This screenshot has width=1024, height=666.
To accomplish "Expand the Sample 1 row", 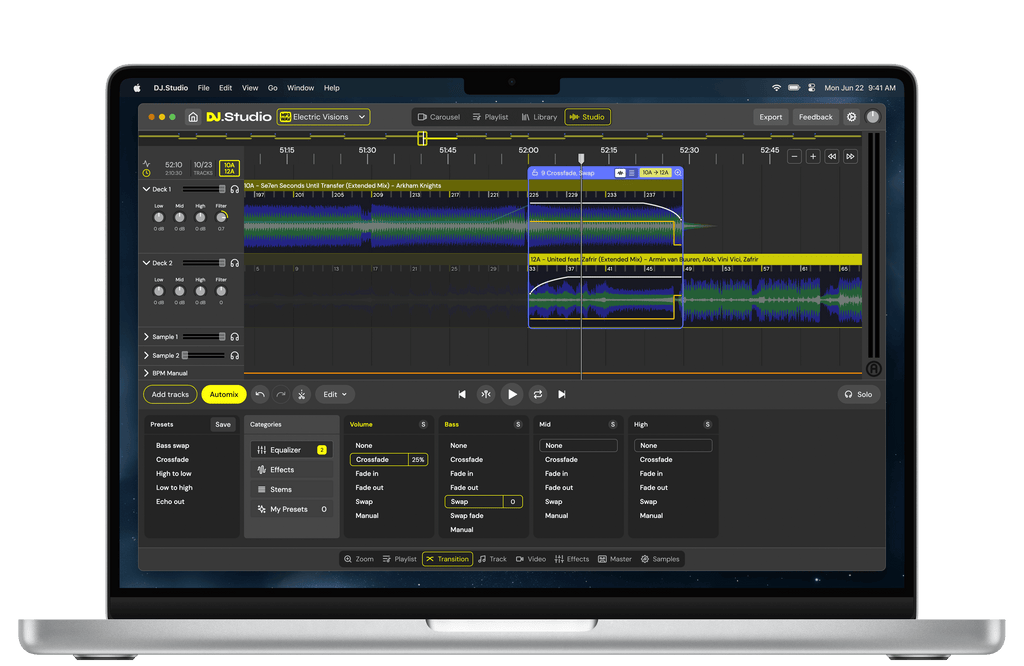I will pos(146,337).
